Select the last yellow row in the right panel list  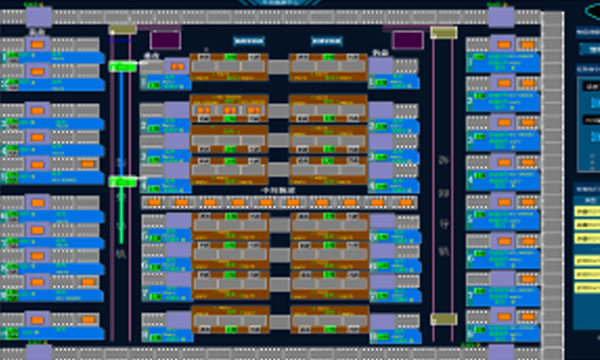point(587,288)
